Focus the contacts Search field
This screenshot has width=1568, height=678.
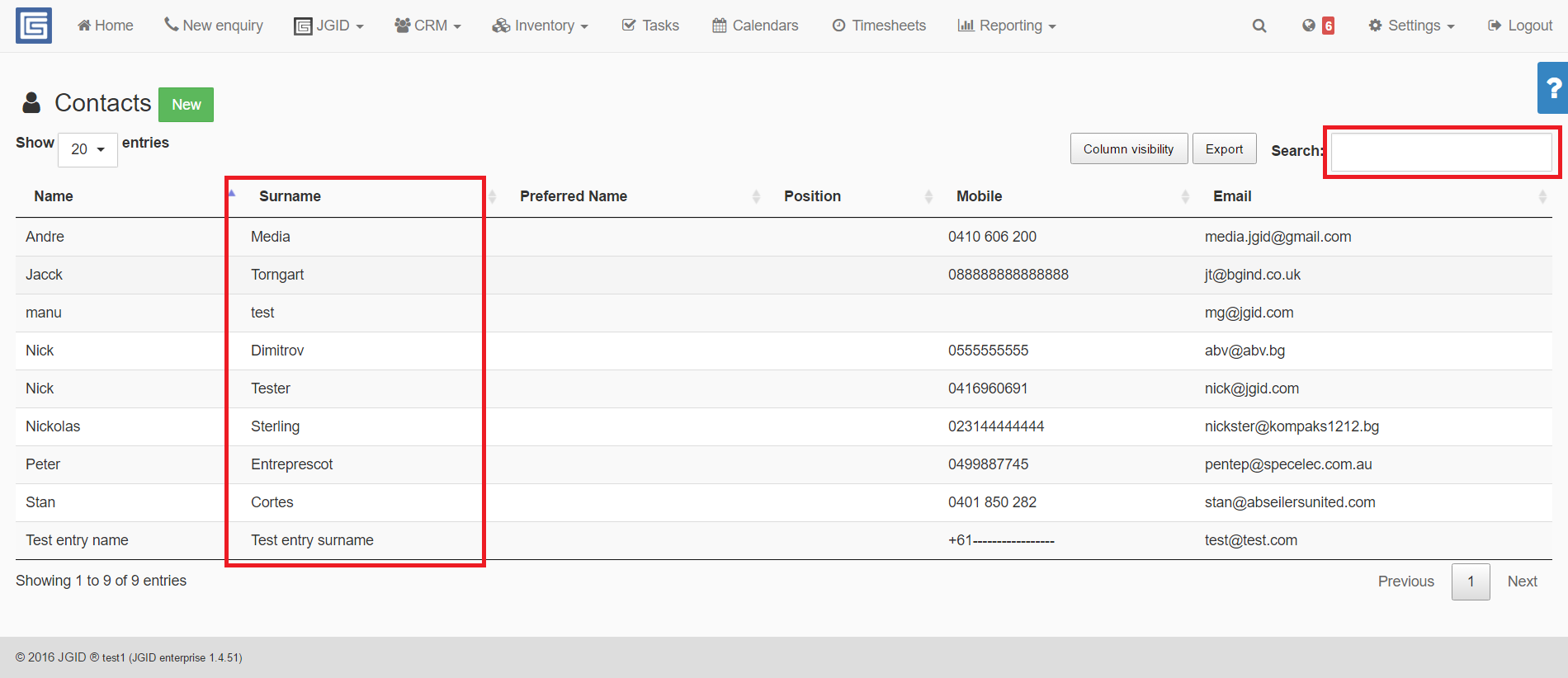point(1442,152)
